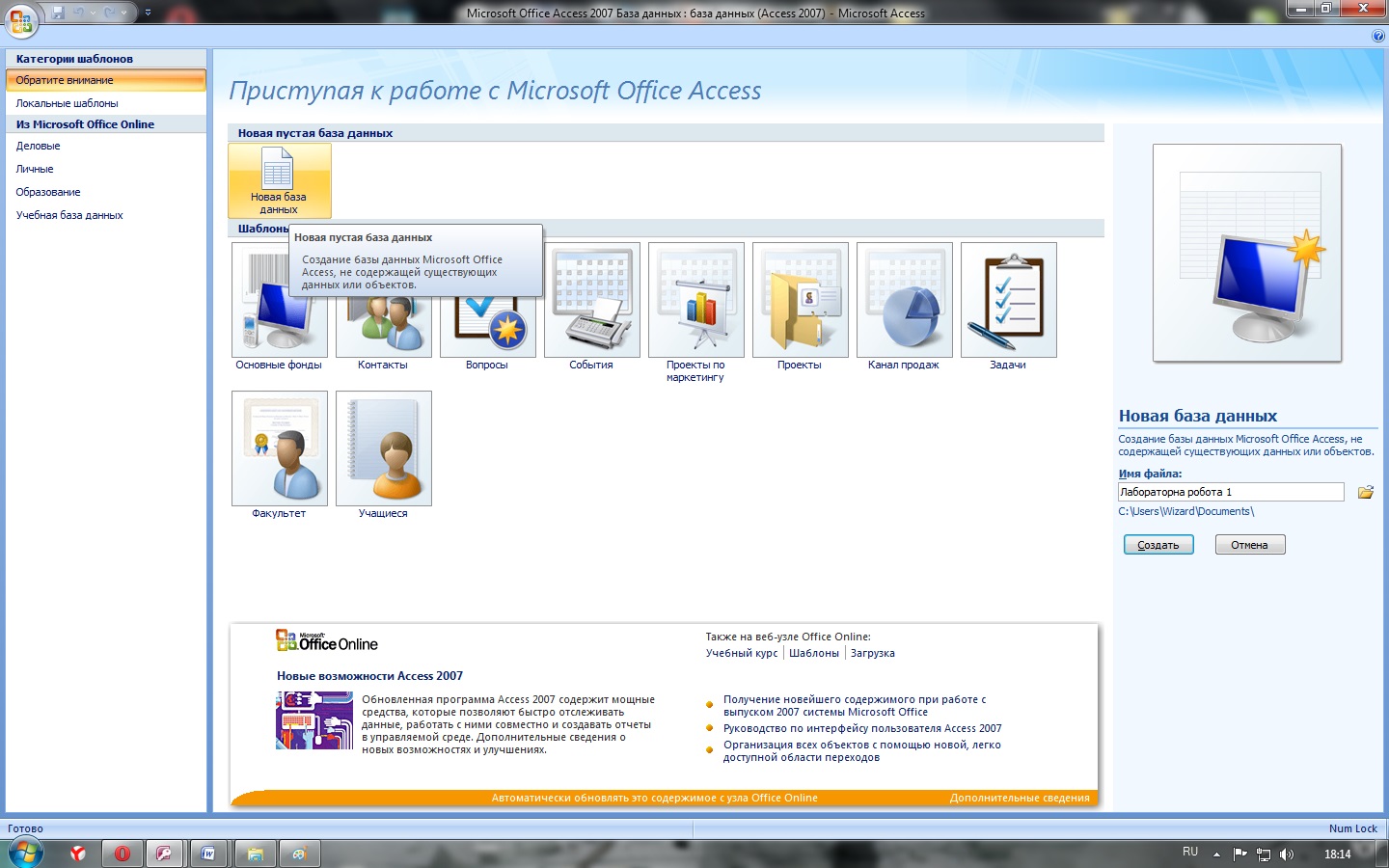1389x868 pixels.
Task: Open link about Получение новейшего содержимого
Action: pyautogui.click(x=855, y=706)
